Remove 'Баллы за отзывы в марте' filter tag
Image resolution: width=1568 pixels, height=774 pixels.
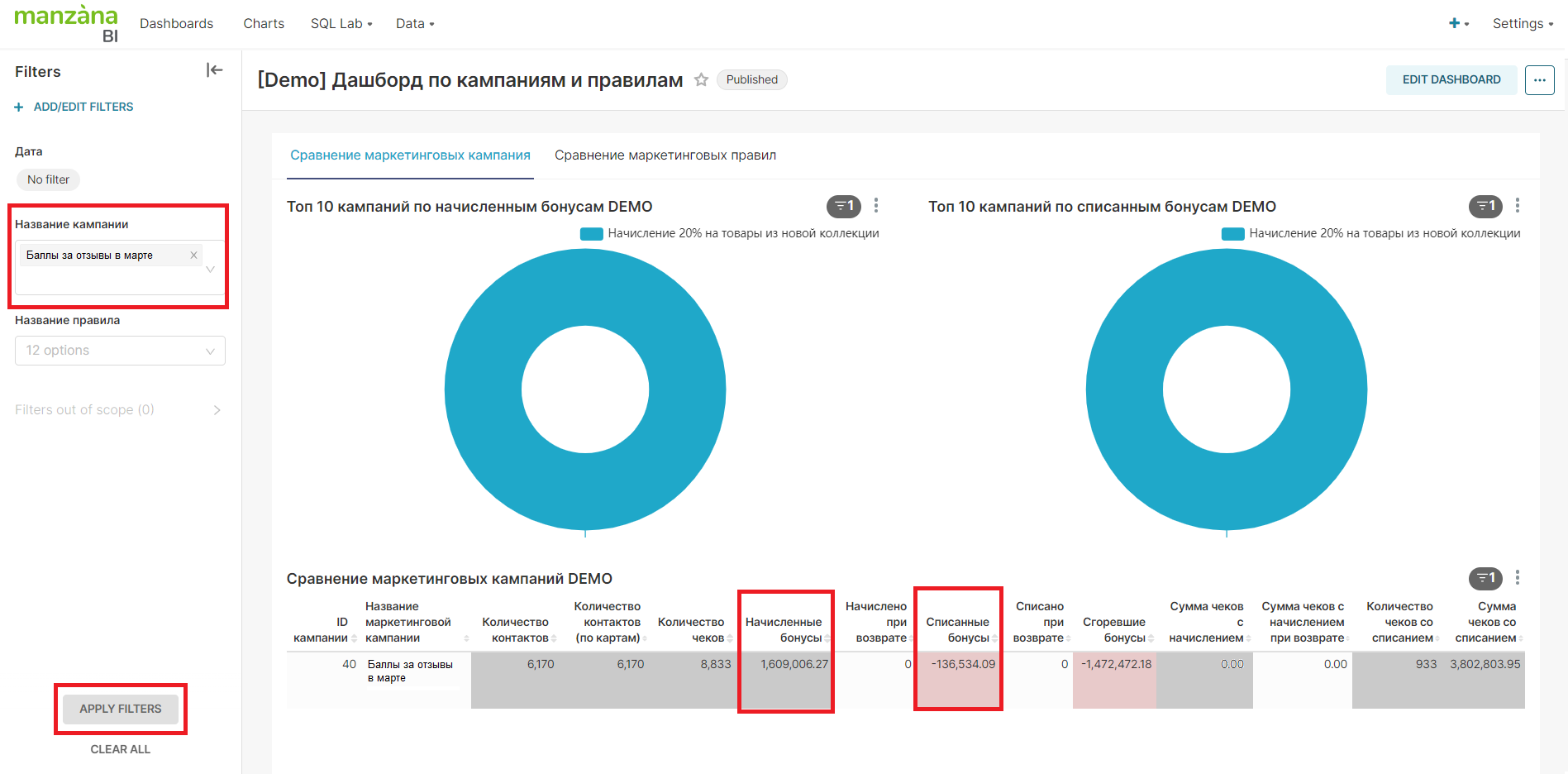pyautogui.click(x=193, y=256)
